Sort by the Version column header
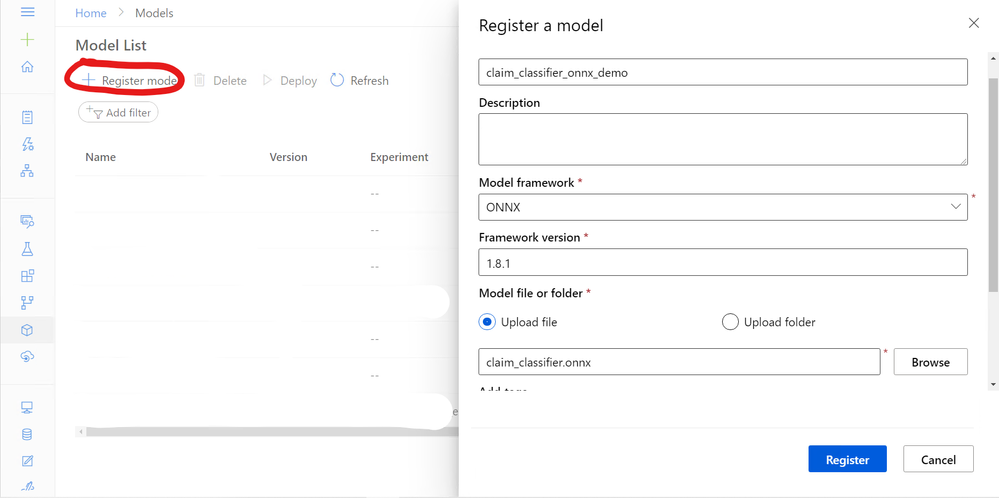This screenshot has height=498, width=999. tap(289, 157)
